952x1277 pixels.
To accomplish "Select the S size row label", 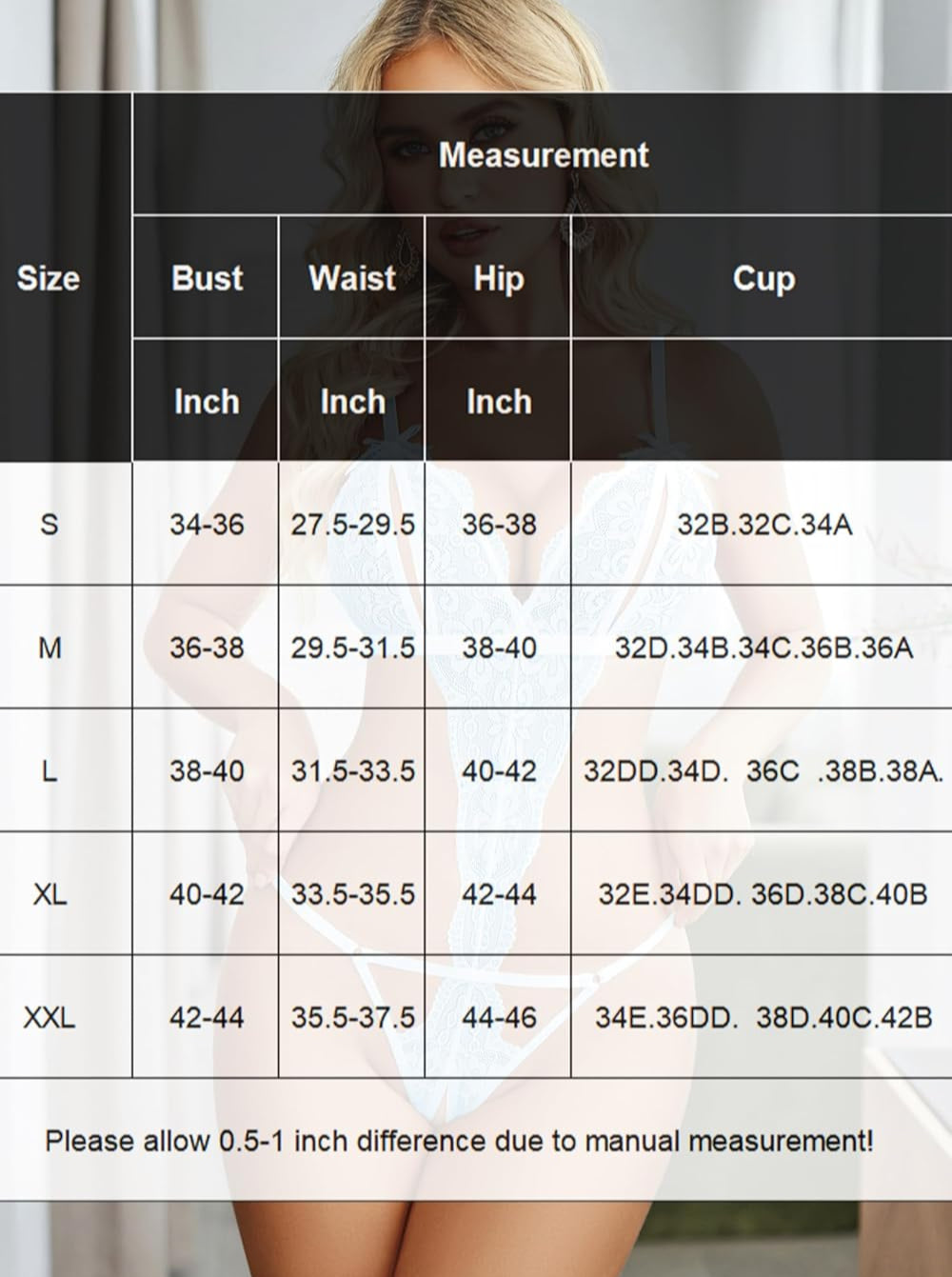I will pos(50,524).
